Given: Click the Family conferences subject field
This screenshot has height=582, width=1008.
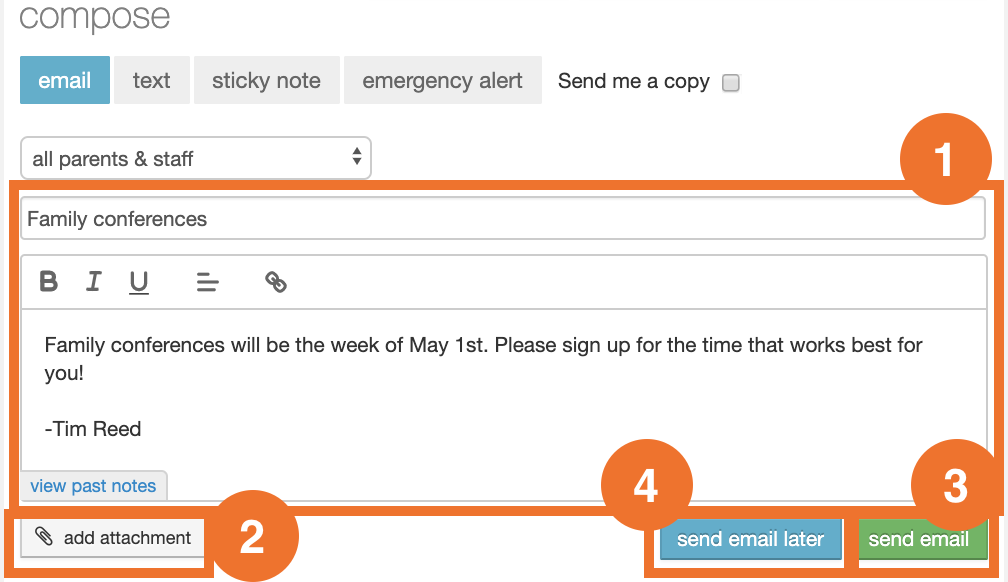Looking at the screenshot, I should click(500, 217).
